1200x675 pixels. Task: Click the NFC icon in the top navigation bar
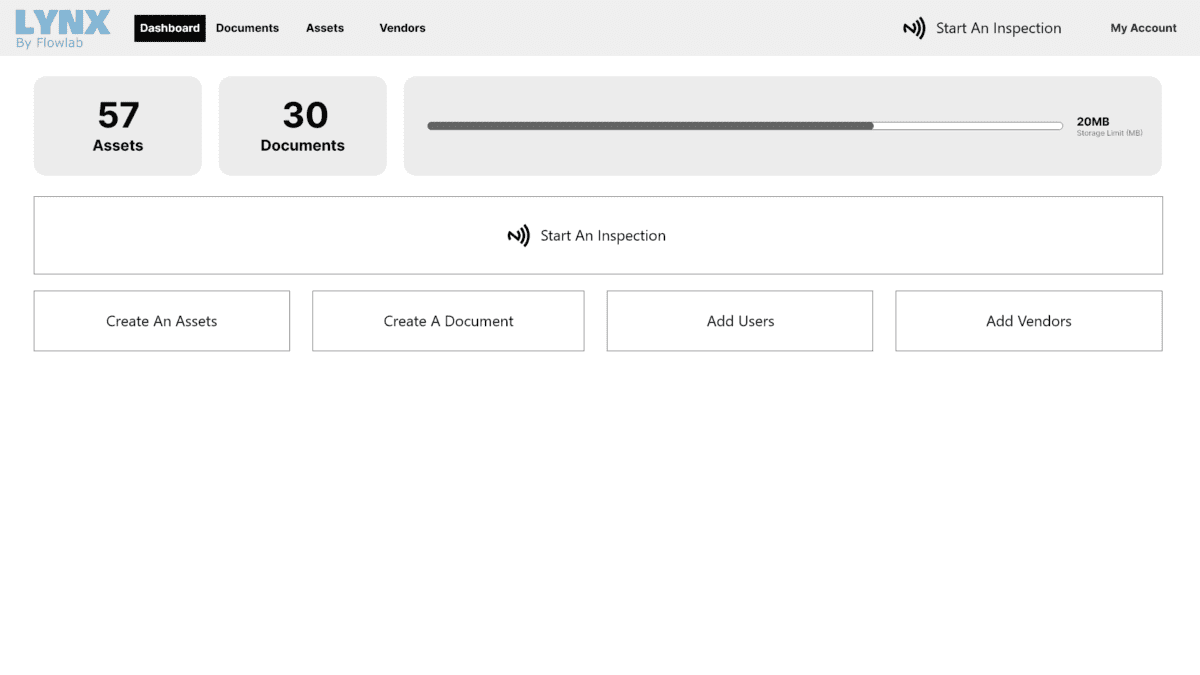click(914, 29)
